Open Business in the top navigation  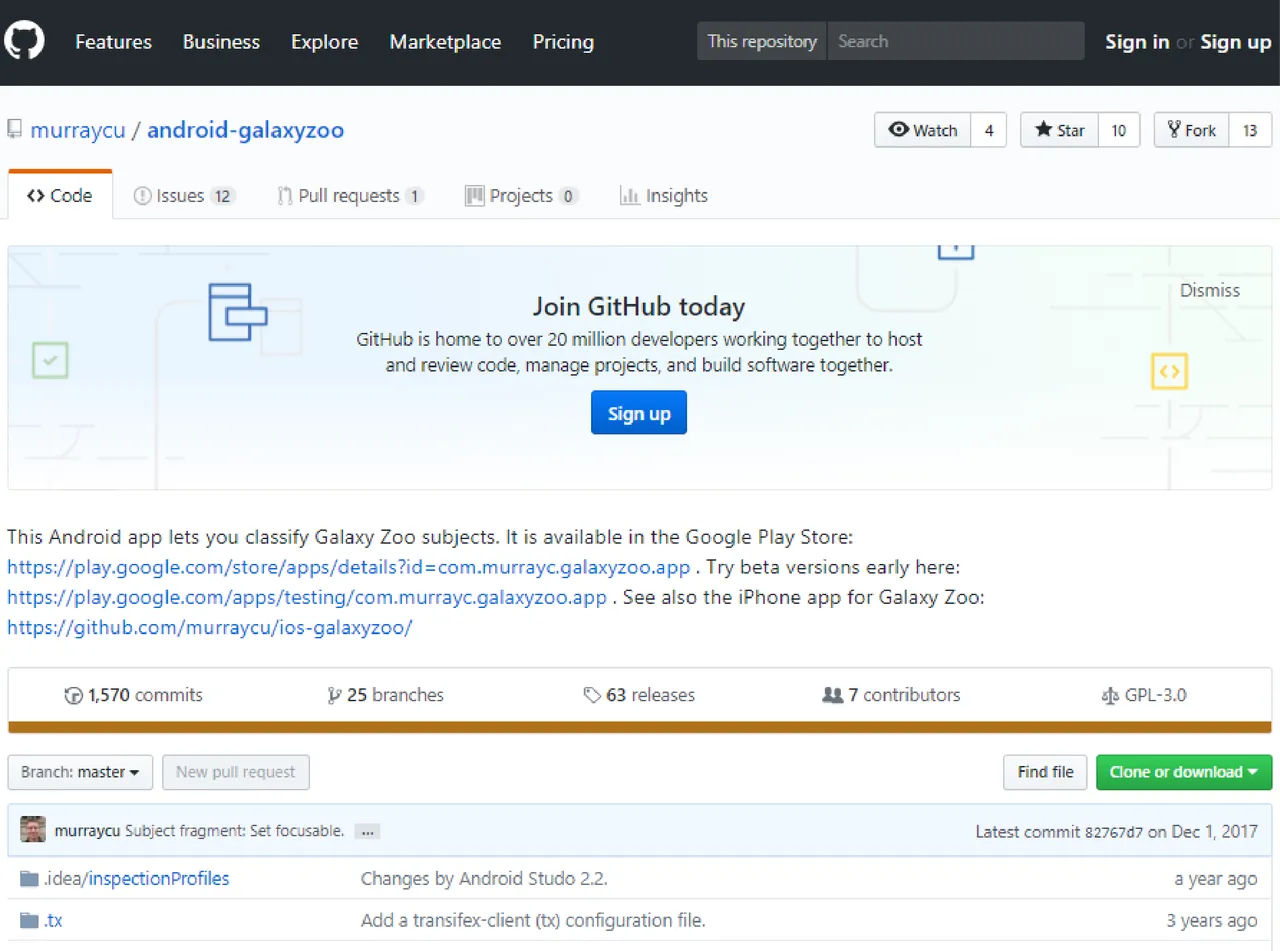221,42
